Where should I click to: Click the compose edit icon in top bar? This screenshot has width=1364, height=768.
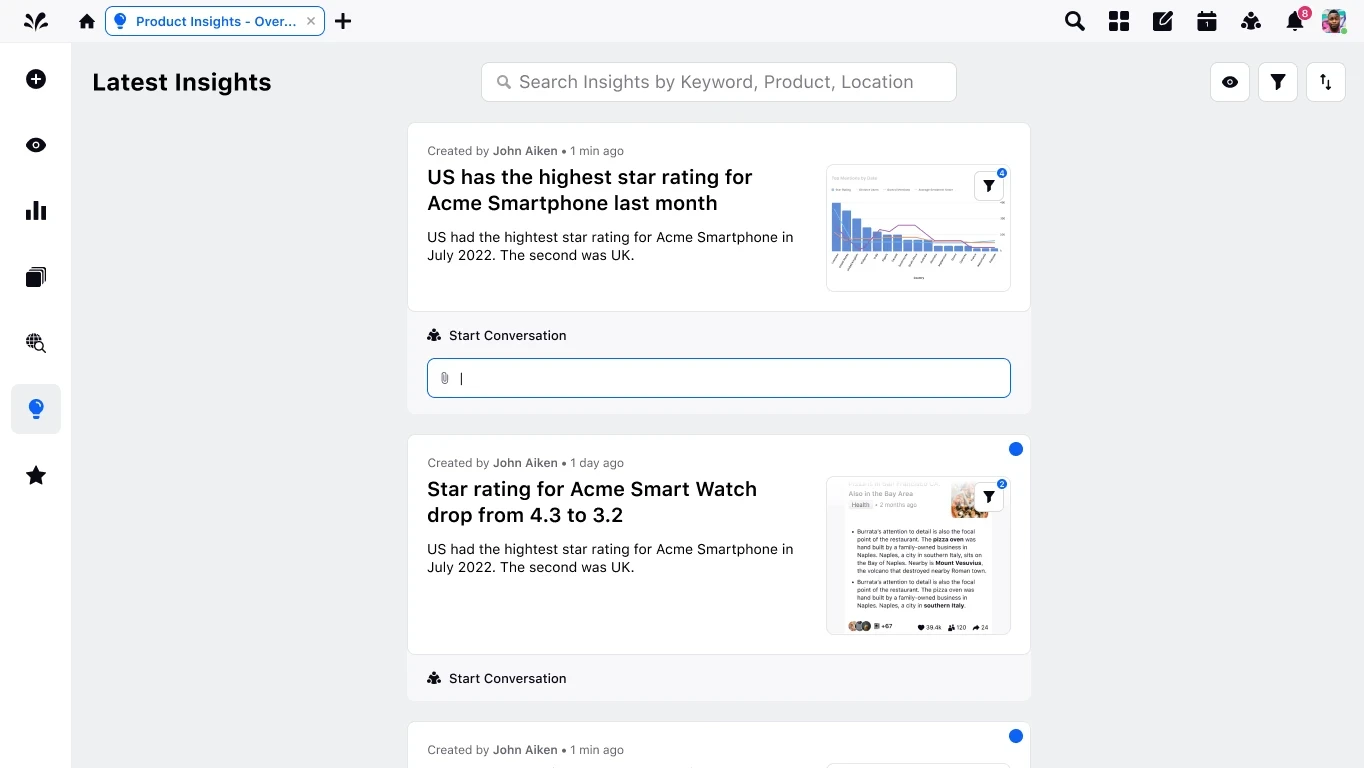coord(1163,21)
